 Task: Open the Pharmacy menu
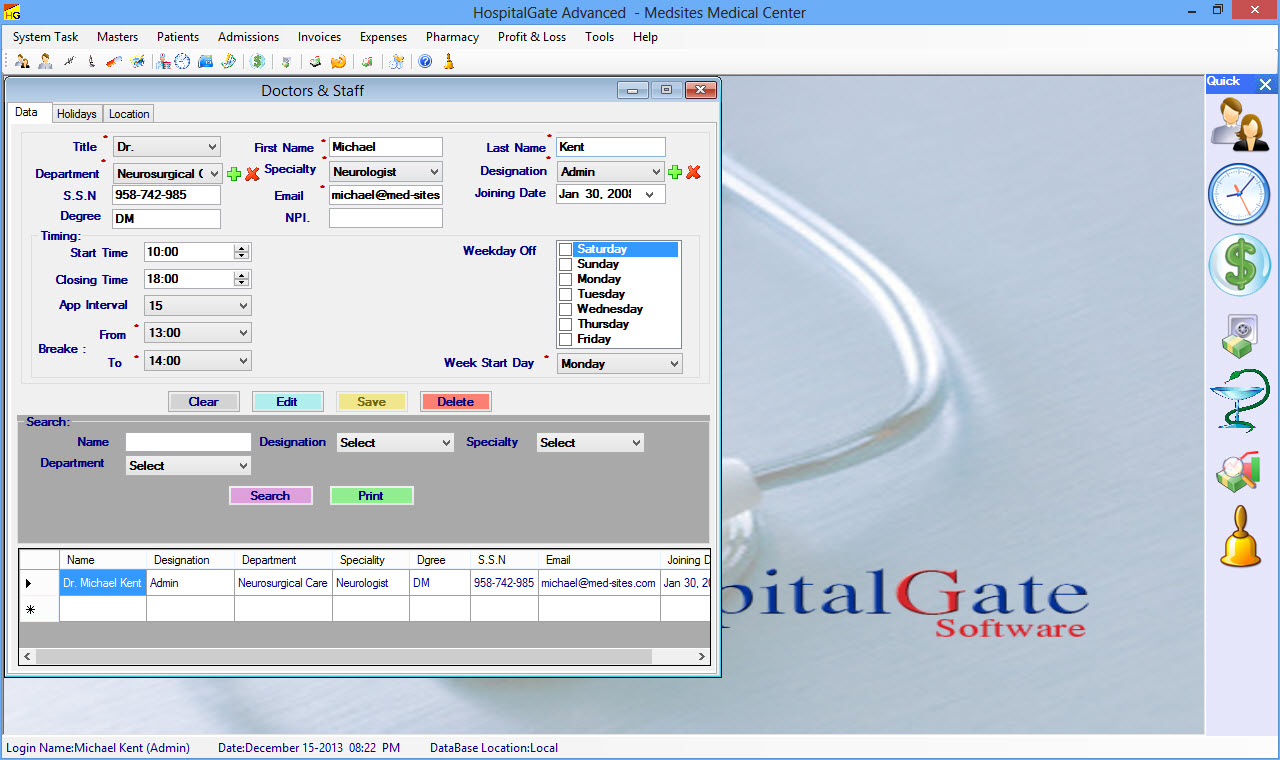pos(452,37)
